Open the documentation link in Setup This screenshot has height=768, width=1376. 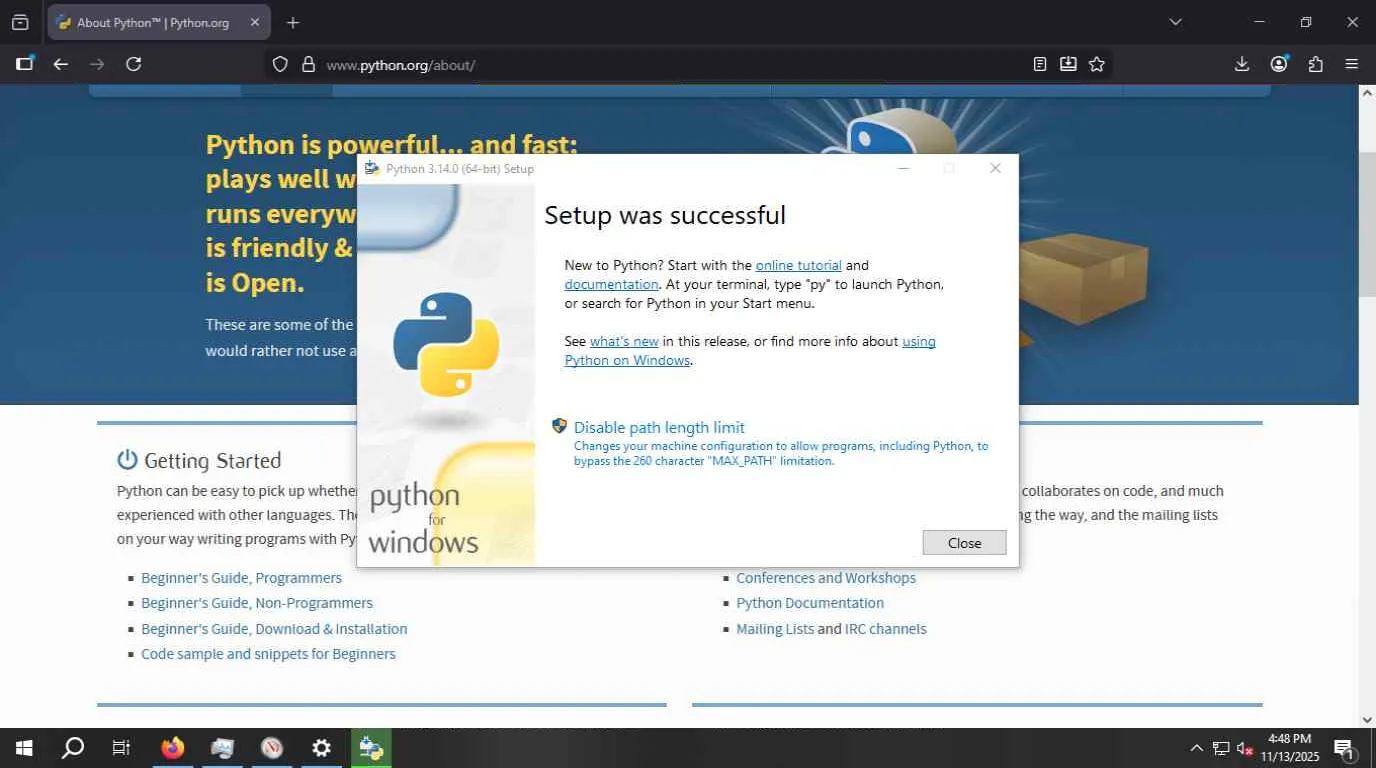pos(611,284)
